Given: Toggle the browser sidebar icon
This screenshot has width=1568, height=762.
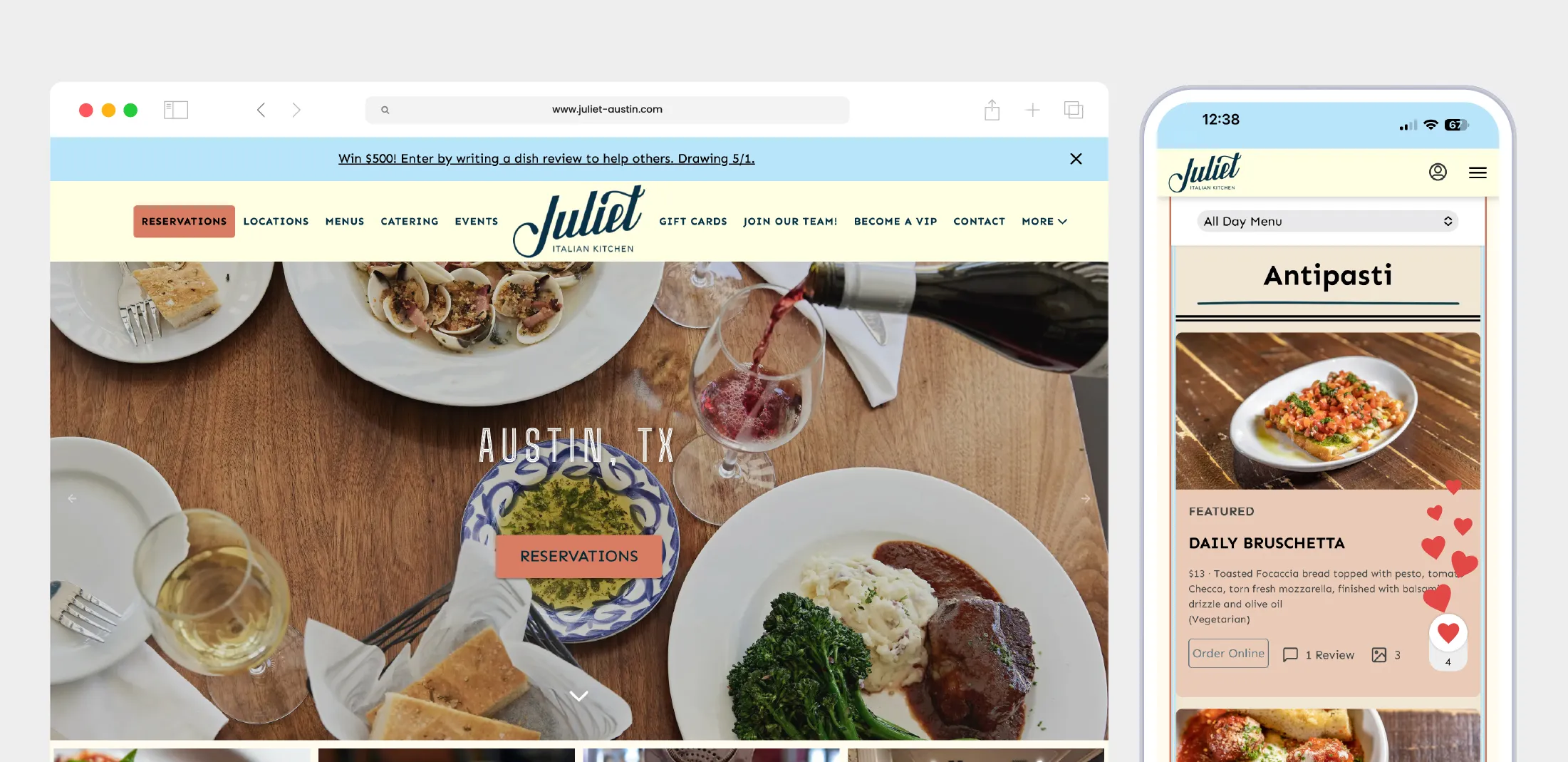Looking at the screenshot, I should click(176, 110).
